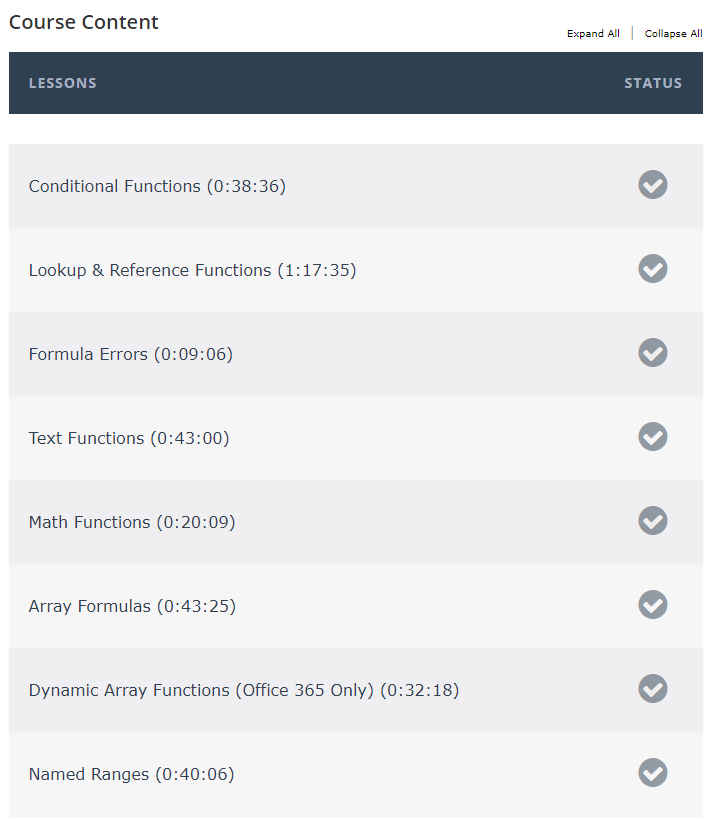This screenshot has width=712, height=820.
Task: Expand all lessons with Expand All
Action: point(593,33)
